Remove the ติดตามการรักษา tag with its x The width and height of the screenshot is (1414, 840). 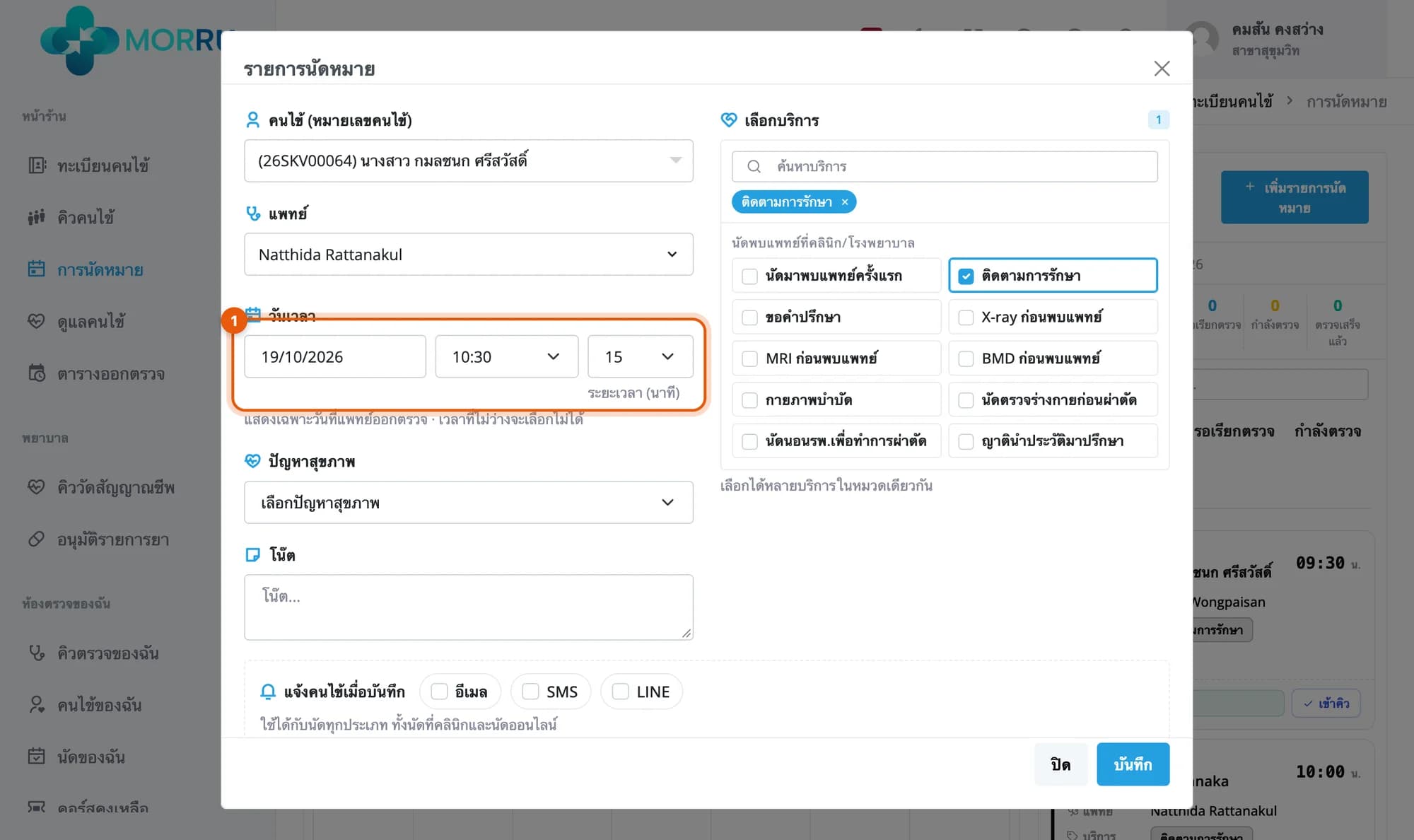[845, 202]
